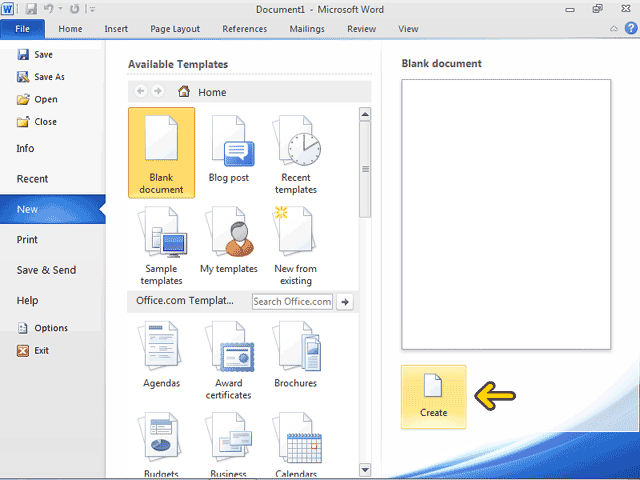Open the Page Layout tab

[175, 29]
